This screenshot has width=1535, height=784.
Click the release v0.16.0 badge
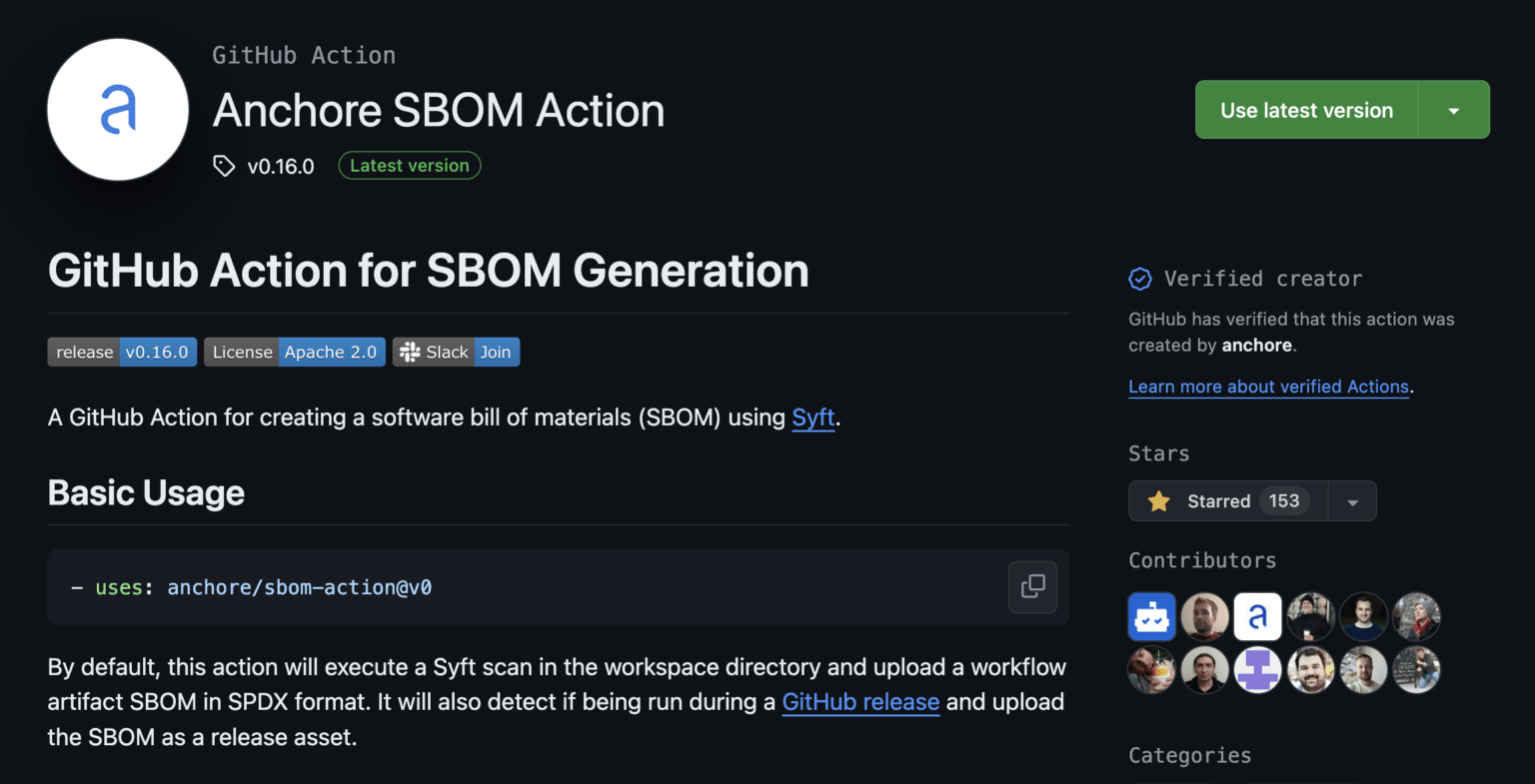[158, 352]
